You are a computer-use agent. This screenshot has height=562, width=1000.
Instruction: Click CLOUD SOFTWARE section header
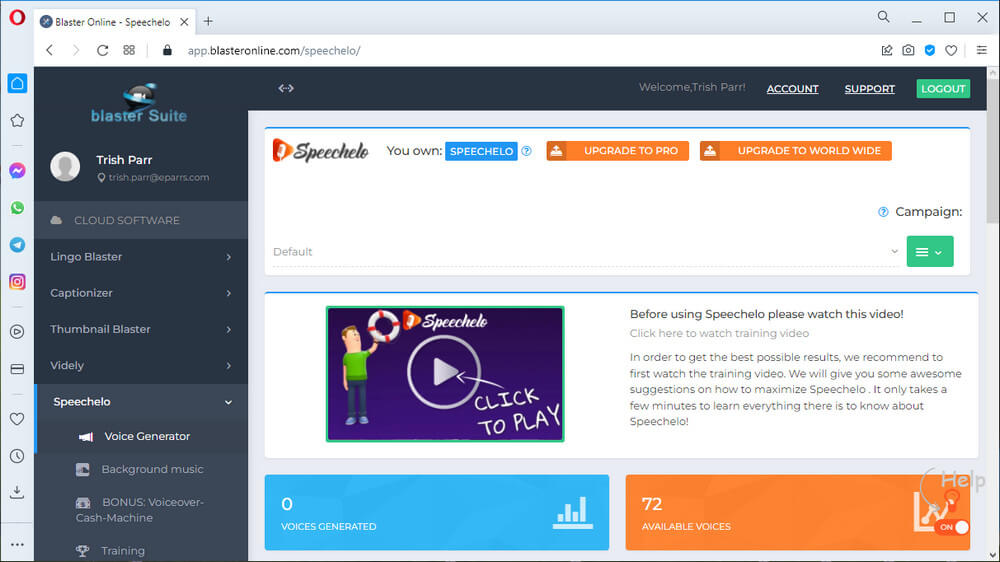(x=141, y=220)
